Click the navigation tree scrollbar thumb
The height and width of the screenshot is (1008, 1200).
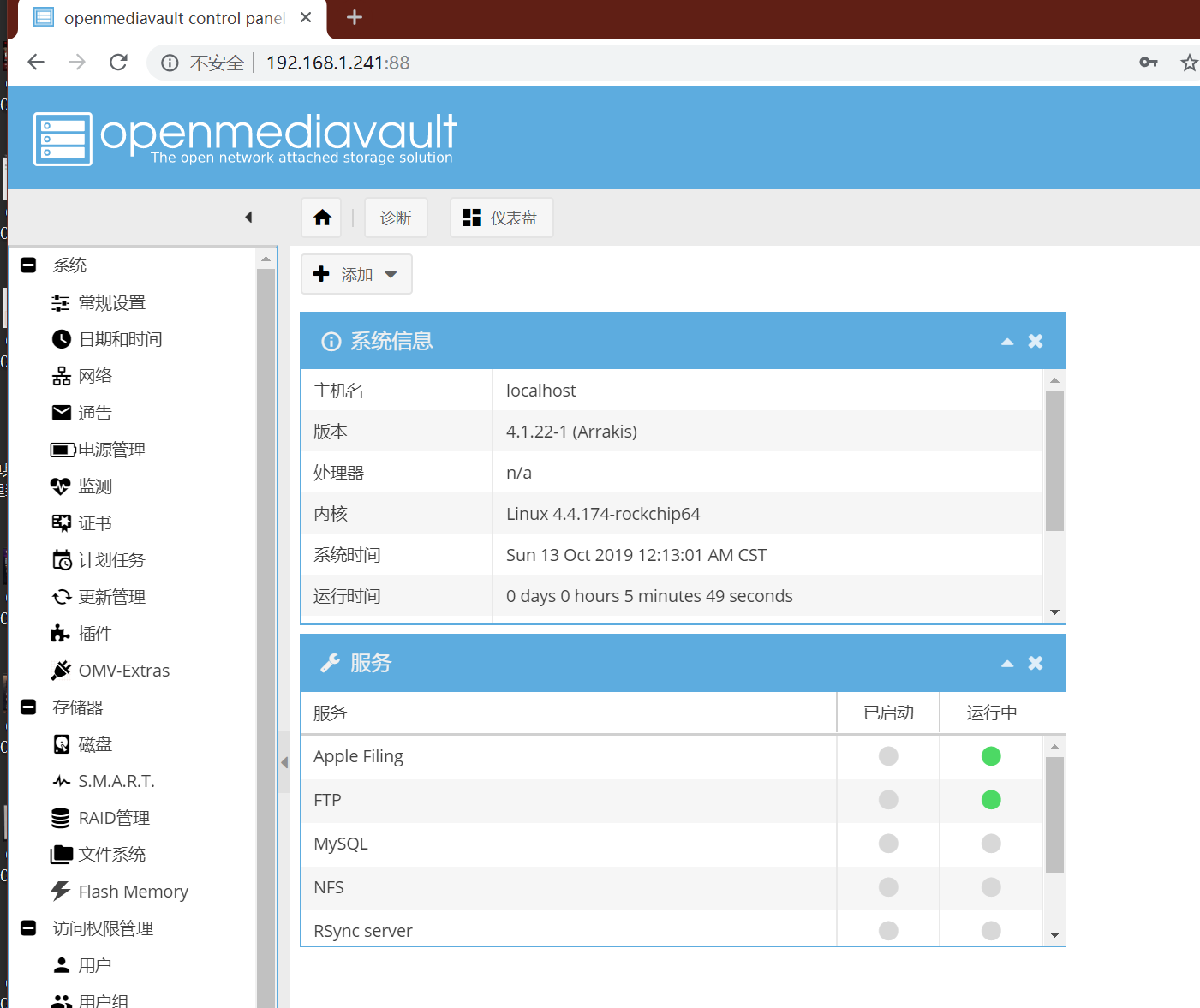(x=266, y=638)
